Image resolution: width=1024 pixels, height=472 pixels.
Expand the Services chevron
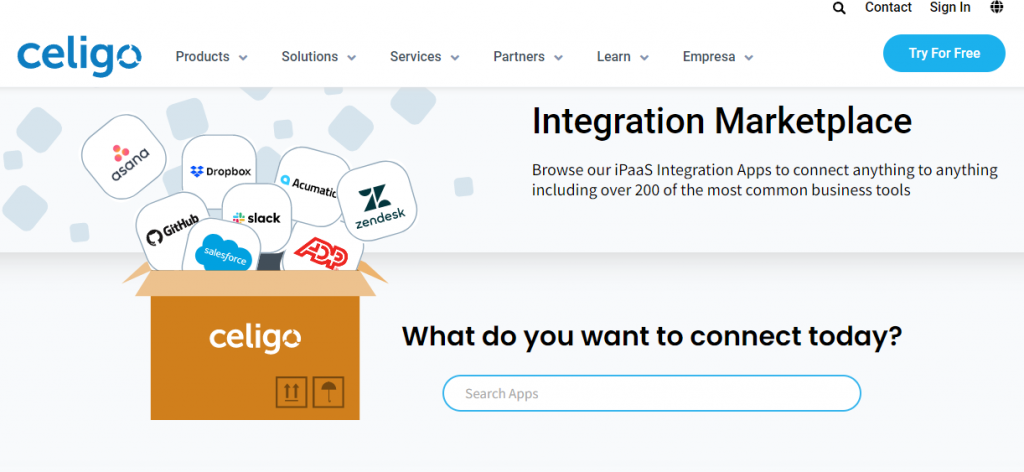[455, 57]
